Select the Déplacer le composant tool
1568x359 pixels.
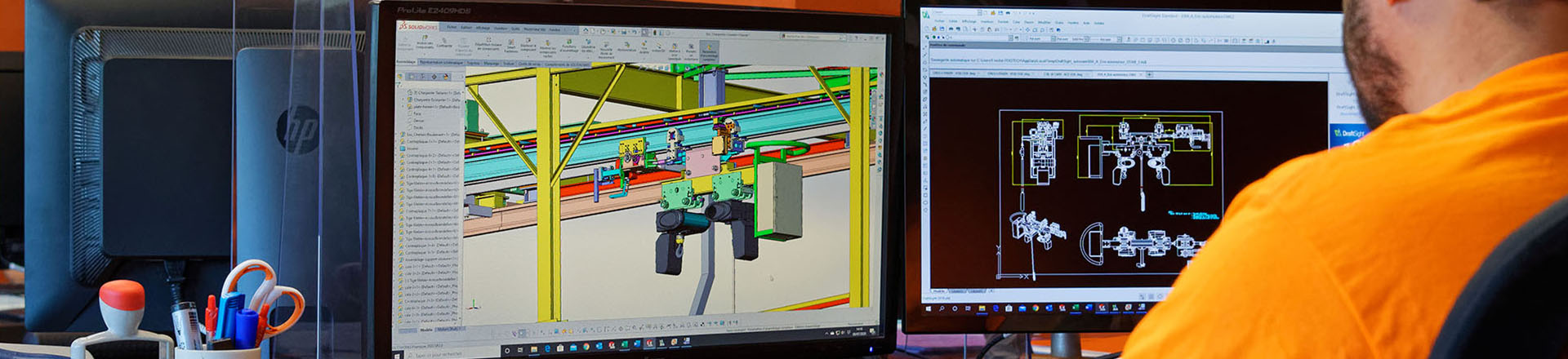(x=528, y=44)
